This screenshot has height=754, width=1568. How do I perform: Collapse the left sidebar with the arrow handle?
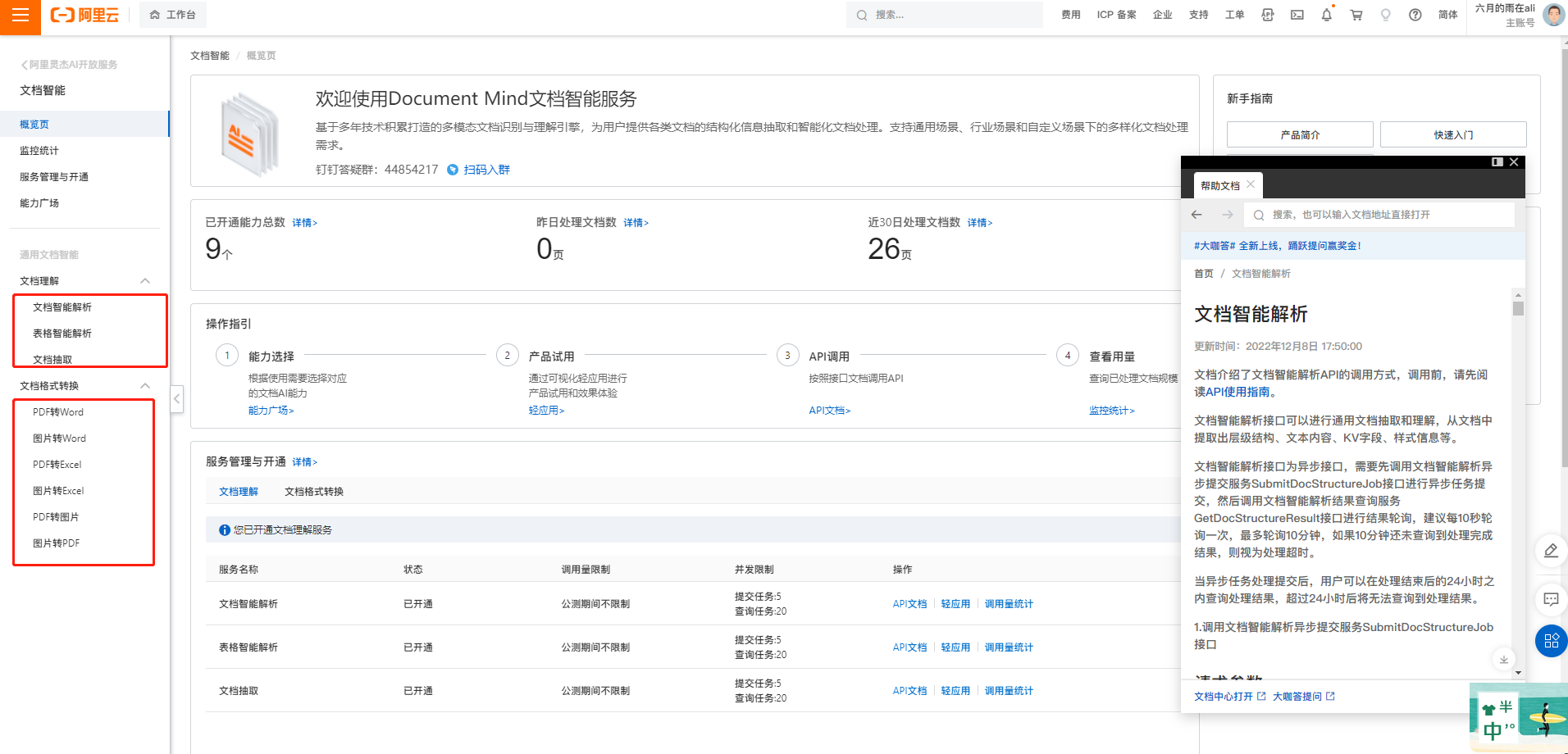[177, 399]
